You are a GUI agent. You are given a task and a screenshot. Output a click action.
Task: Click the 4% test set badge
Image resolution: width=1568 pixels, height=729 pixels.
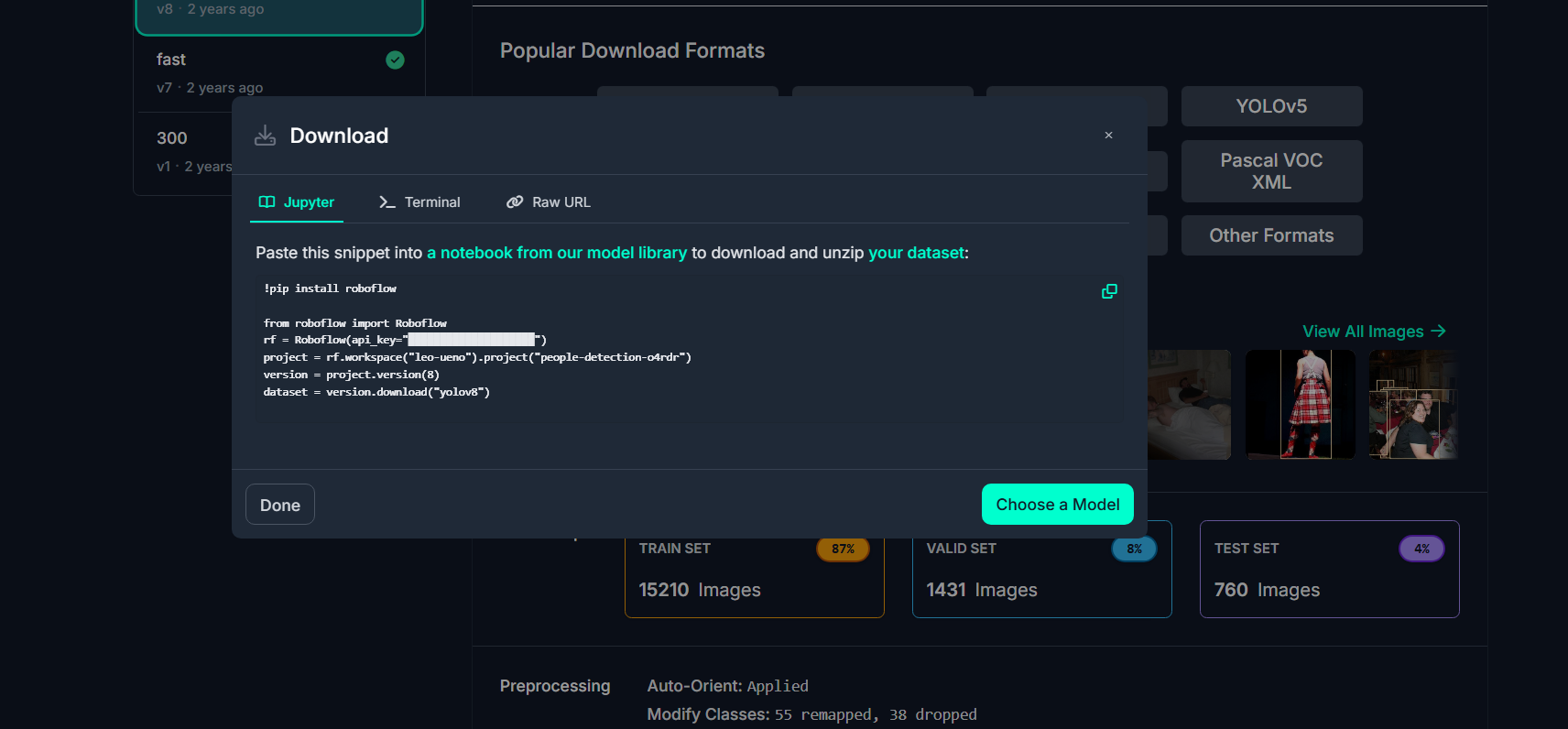click(x=1421, y=549)
